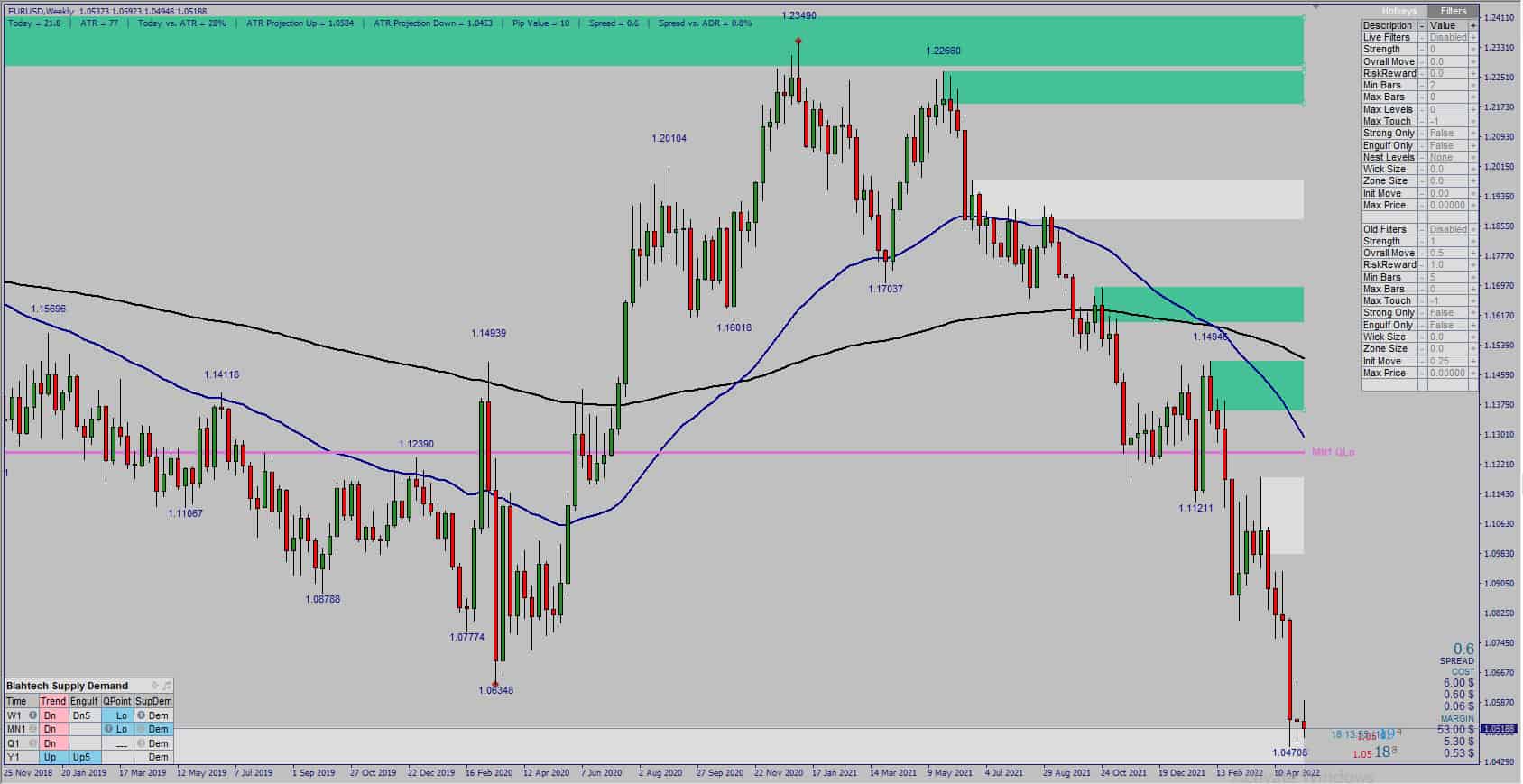Click the Trend column header
Viewport: 1523px width, 784px height.
coord(53,701)
